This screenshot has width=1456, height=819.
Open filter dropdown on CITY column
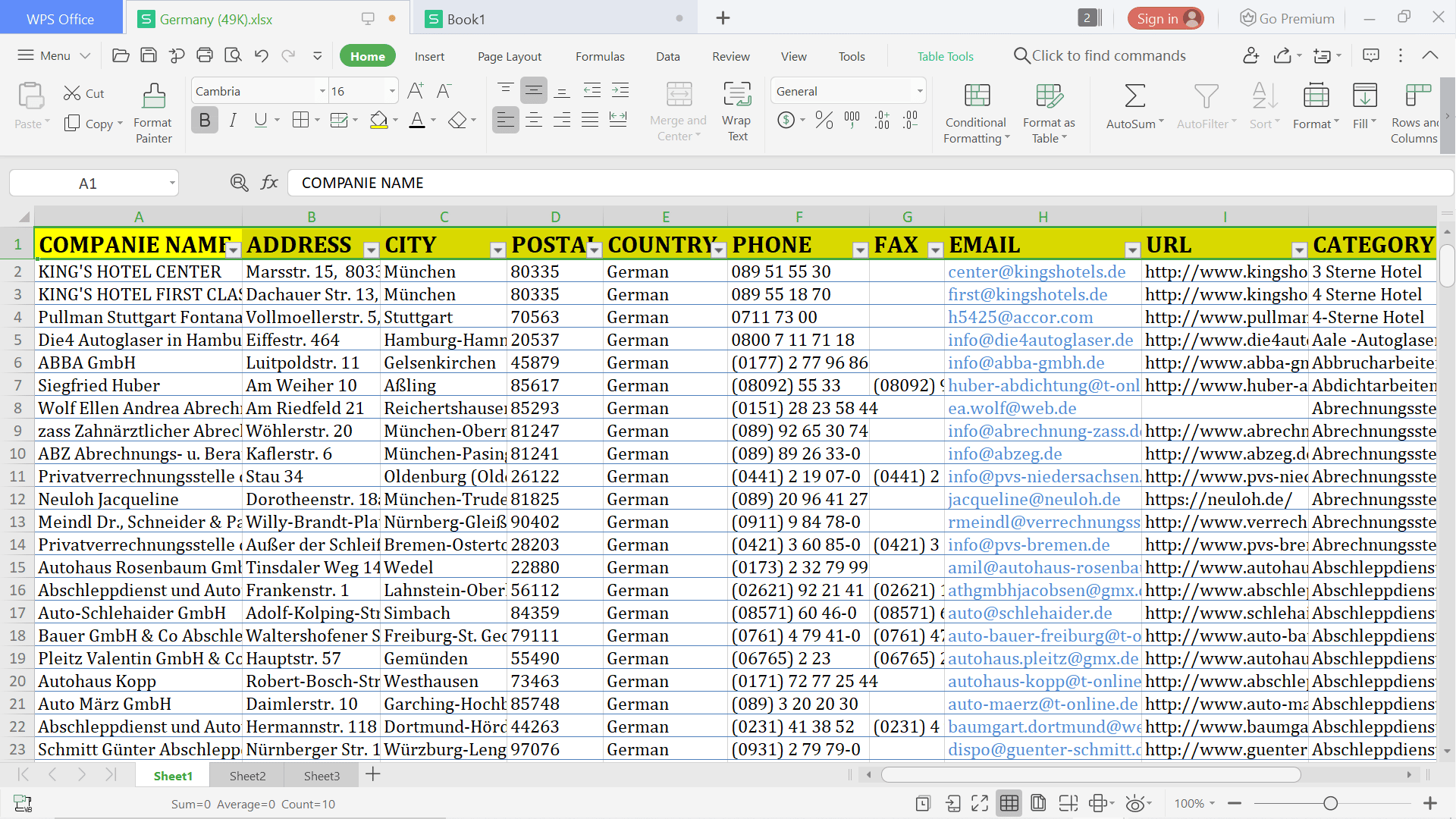click(497, 249)
